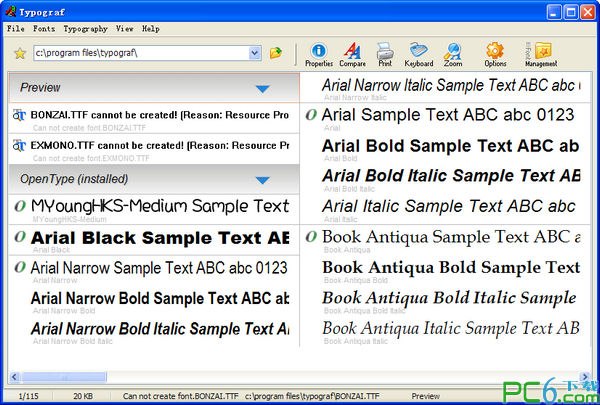Select Arial Italic Sample Text row
The width and height of the screenshot is (600, 405).
(x=445, y=209)
